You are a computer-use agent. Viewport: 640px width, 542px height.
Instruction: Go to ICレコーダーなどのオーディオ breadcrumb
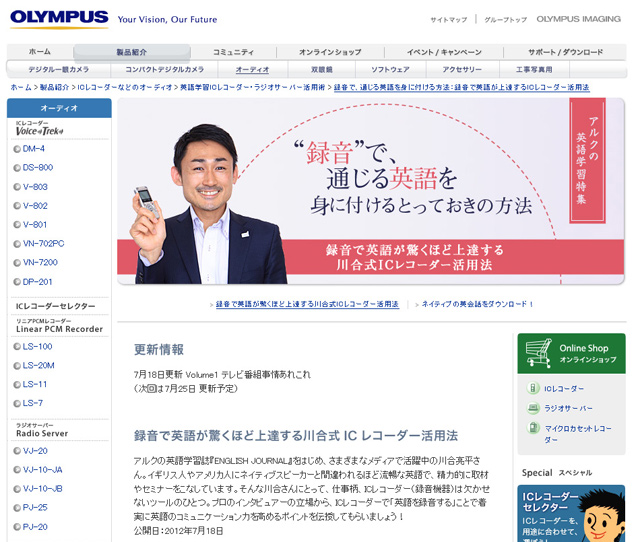coord(124,87)
